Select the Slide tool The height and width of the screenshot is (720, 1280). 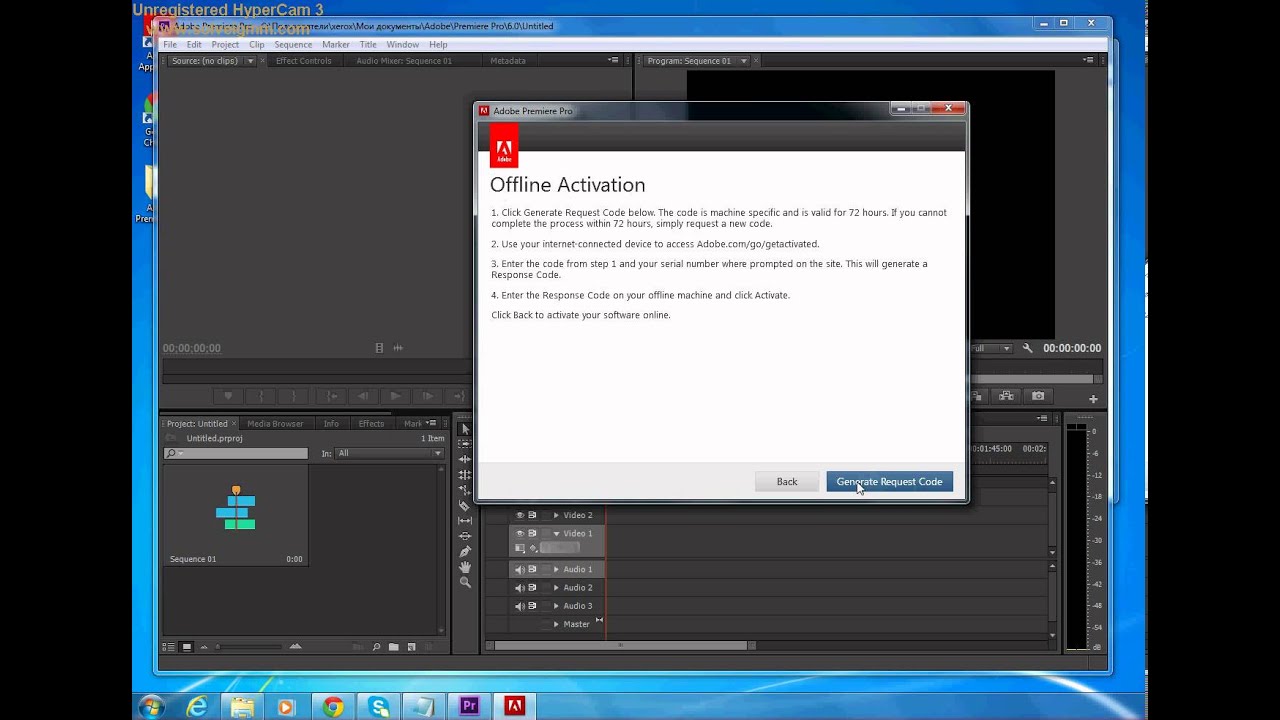(465, 536)
